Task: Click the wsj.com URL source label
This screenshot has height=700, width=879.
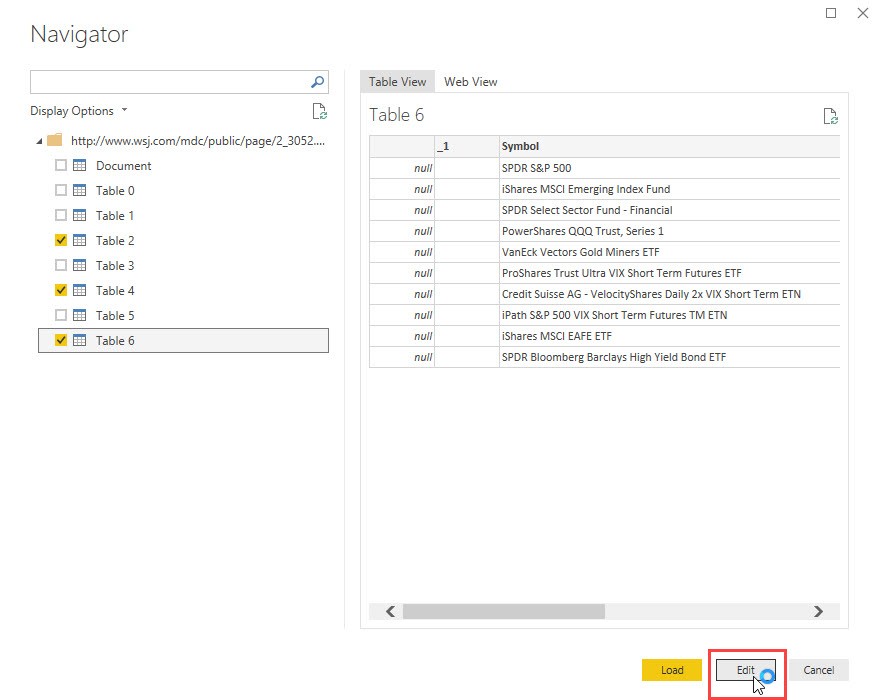Action: [198, 141]
